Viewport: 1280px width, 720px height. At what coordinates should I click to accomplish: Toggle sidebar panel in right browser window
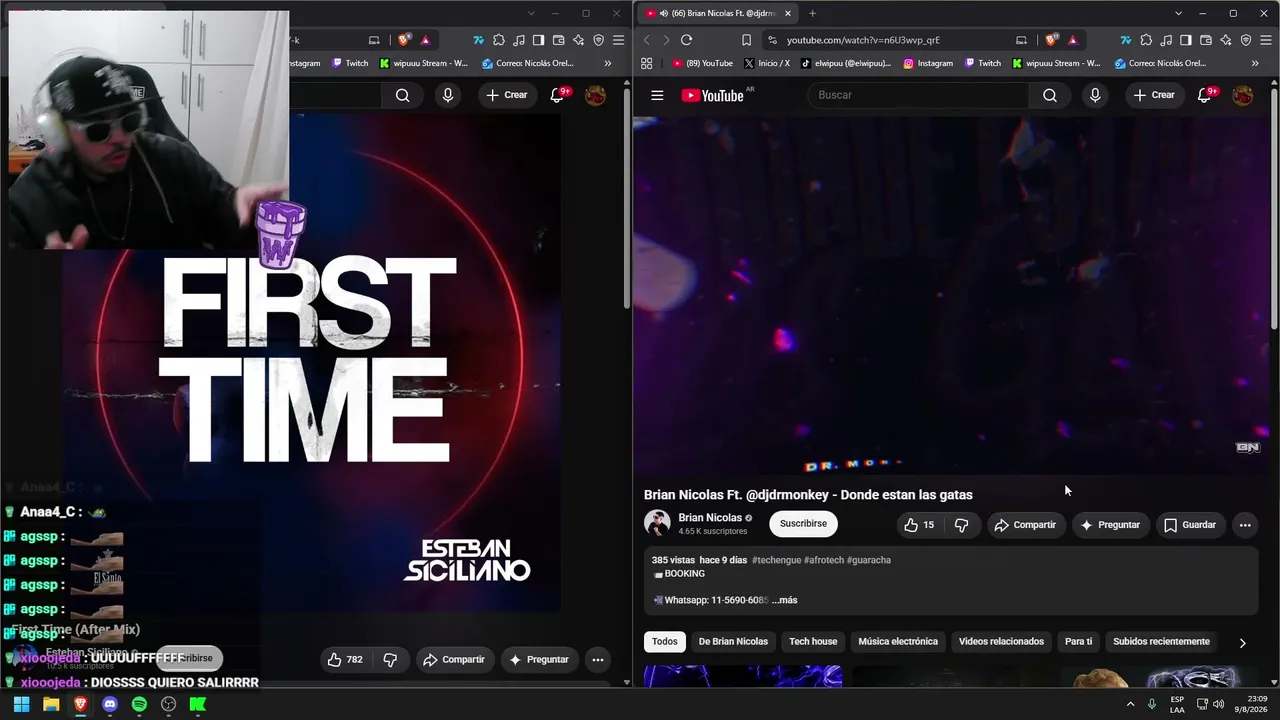coord(1186,40)
